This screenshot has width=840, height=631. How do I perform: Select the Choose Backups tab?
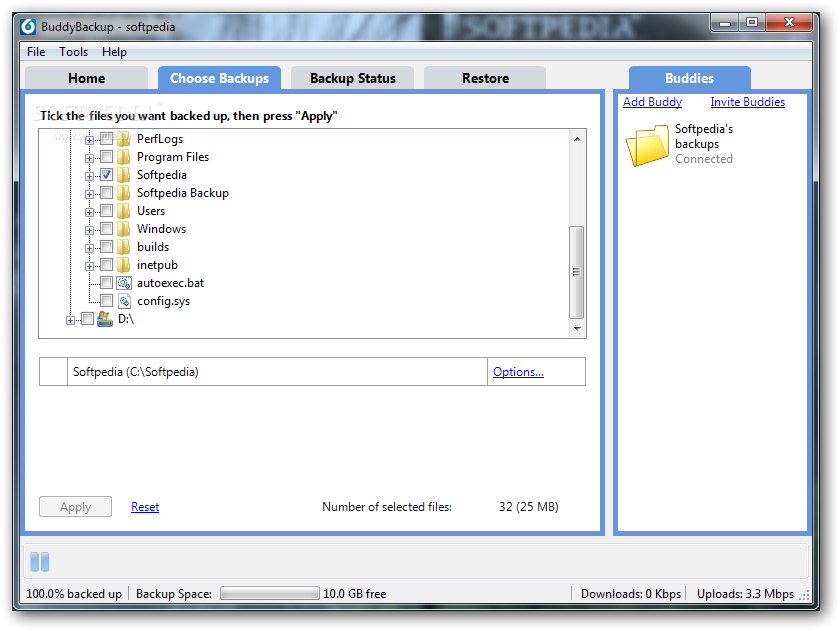point(219,78)
